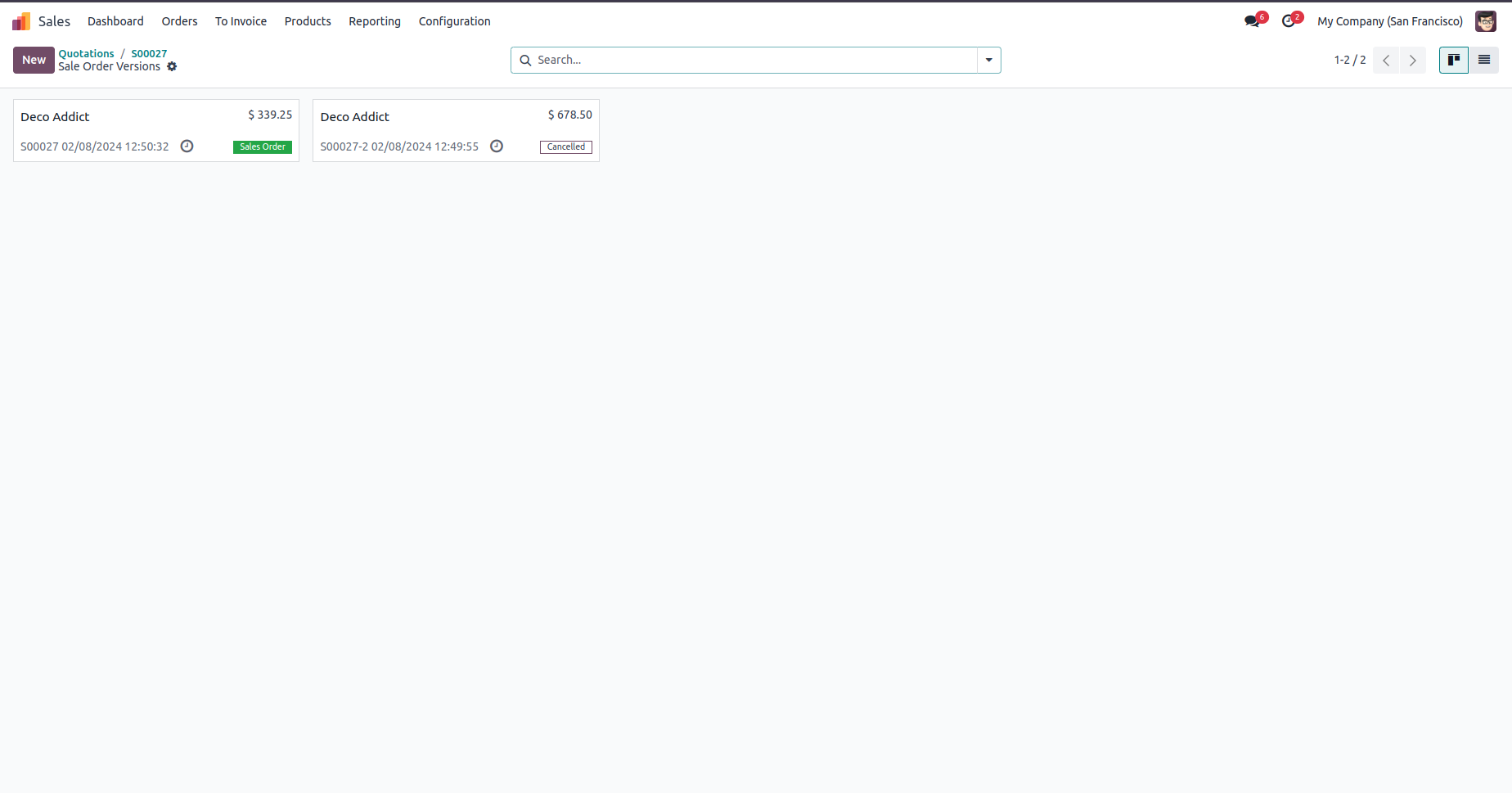The image size is (1512, 793).
Task: Create a record with the New button
Action: pyautogui.click(x=34, y=60)
